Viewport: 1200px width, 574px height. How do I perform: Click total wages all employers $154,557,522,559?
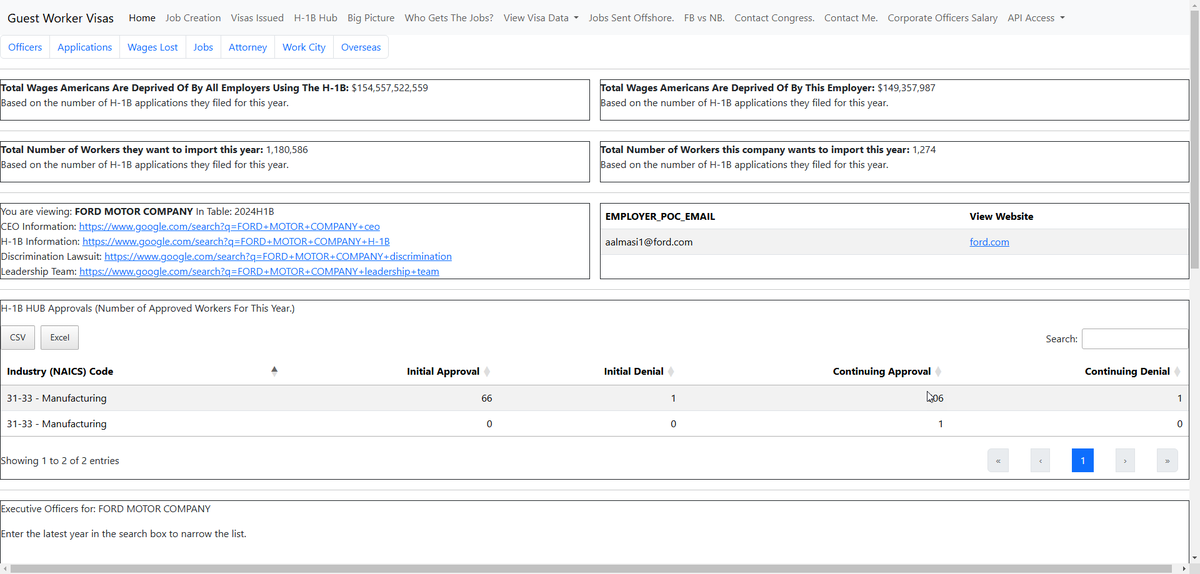coord(390,88)
